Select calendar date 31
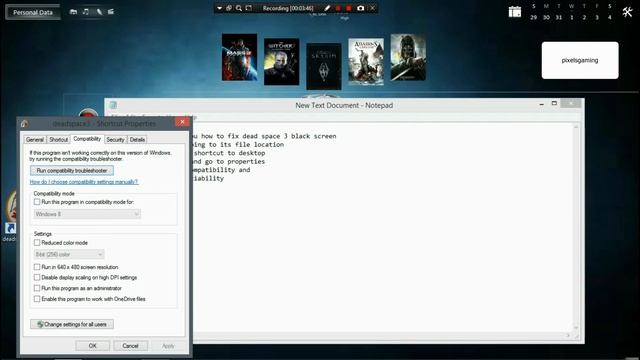Image resolution: width=640 pixels, height=360 pixels. coord(559,18)
